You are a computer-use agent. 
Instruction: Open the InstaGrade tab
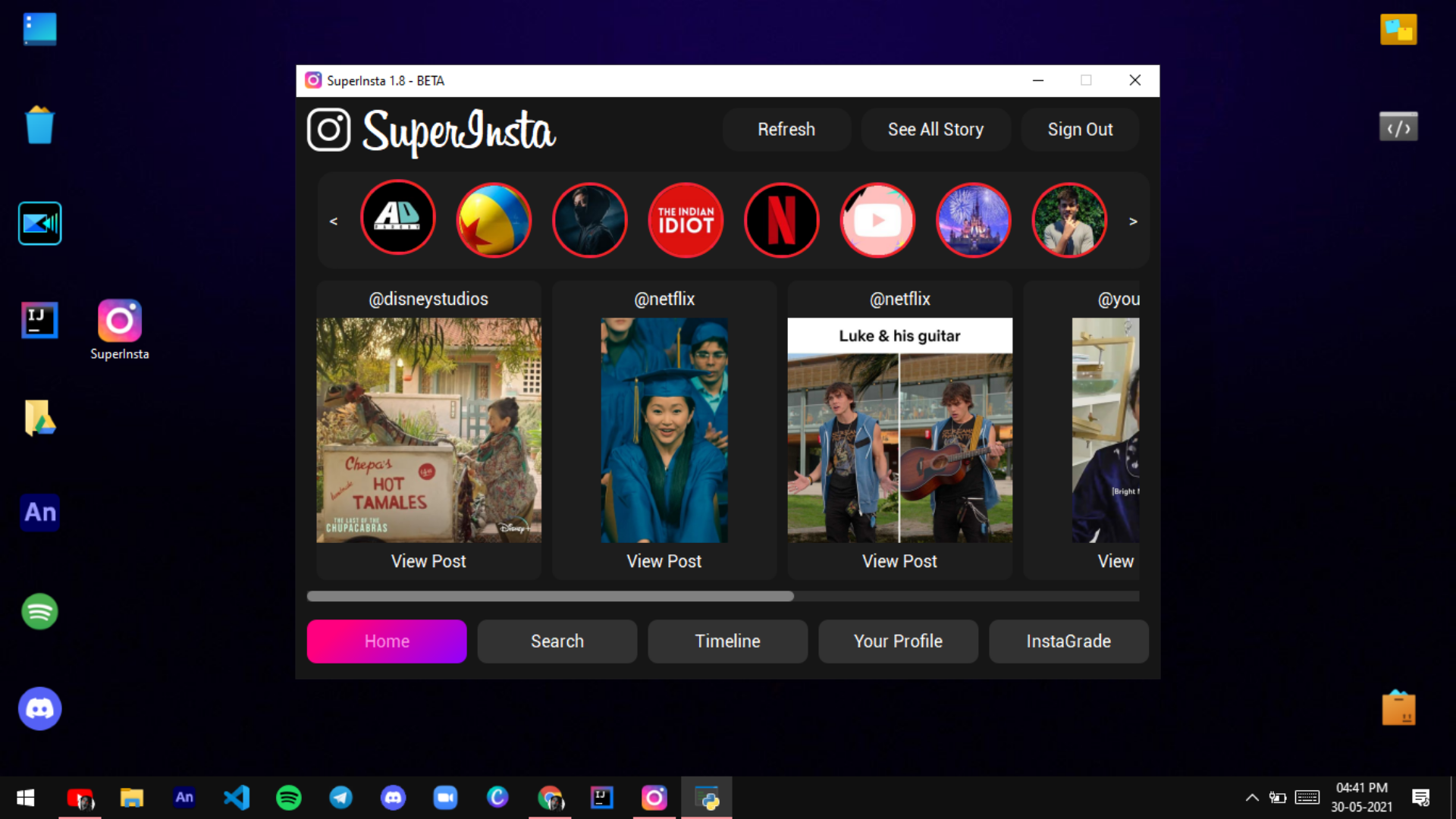[1068, 642]
